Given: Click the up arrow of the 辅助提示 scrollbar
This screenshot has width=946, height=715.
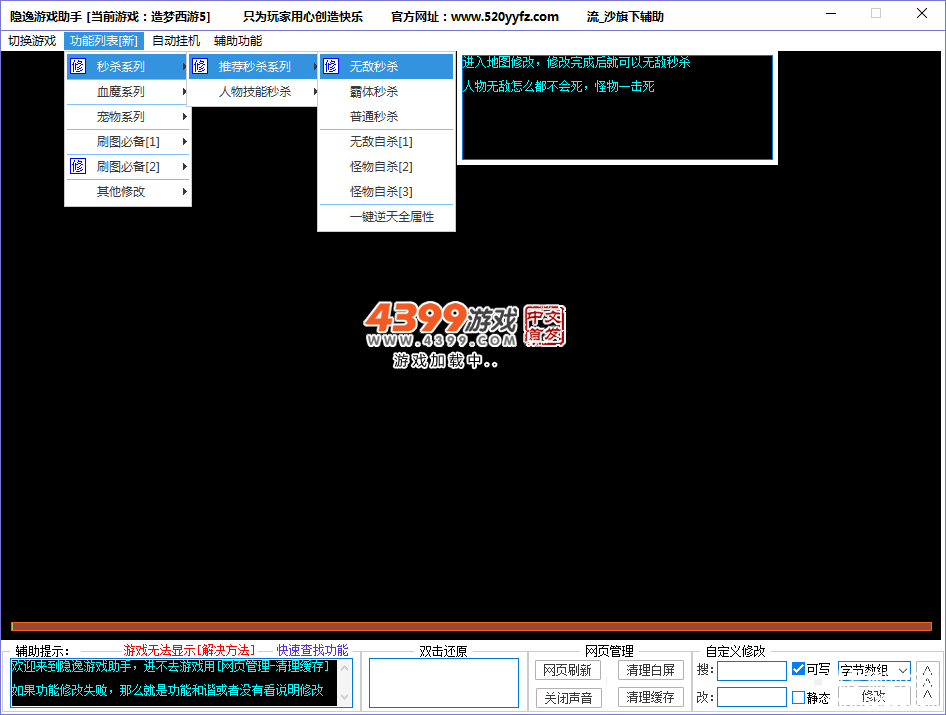Looking at the screenshot, I should [344, 668].
